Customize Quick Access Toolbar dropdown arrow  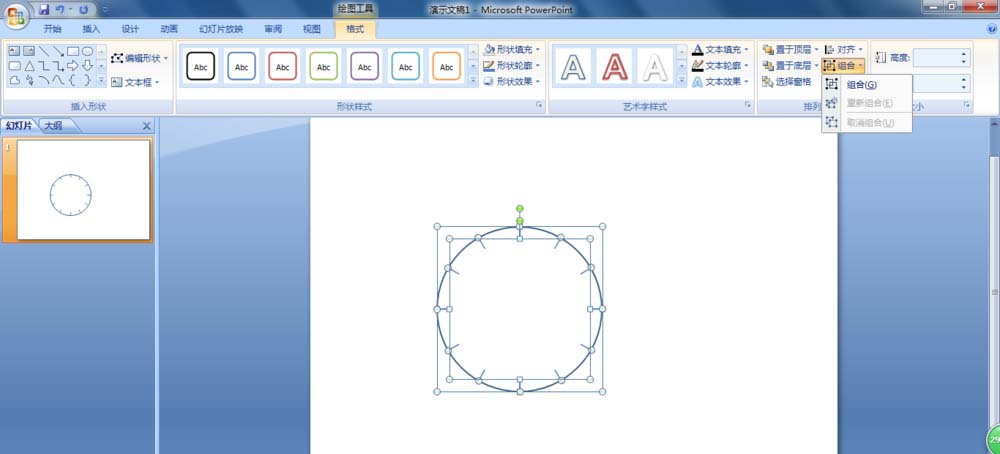pos(105,10)
